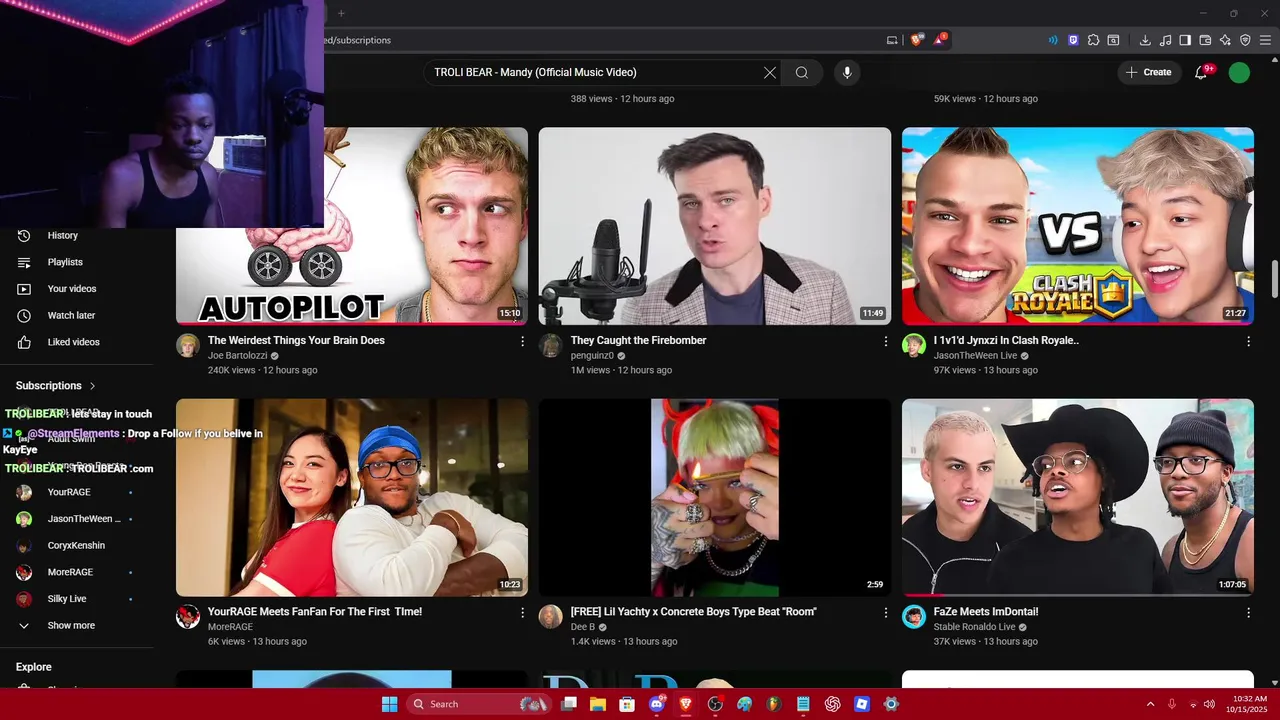
Task: Open Brave Rewards triangle icon
Action: [939, 40]
